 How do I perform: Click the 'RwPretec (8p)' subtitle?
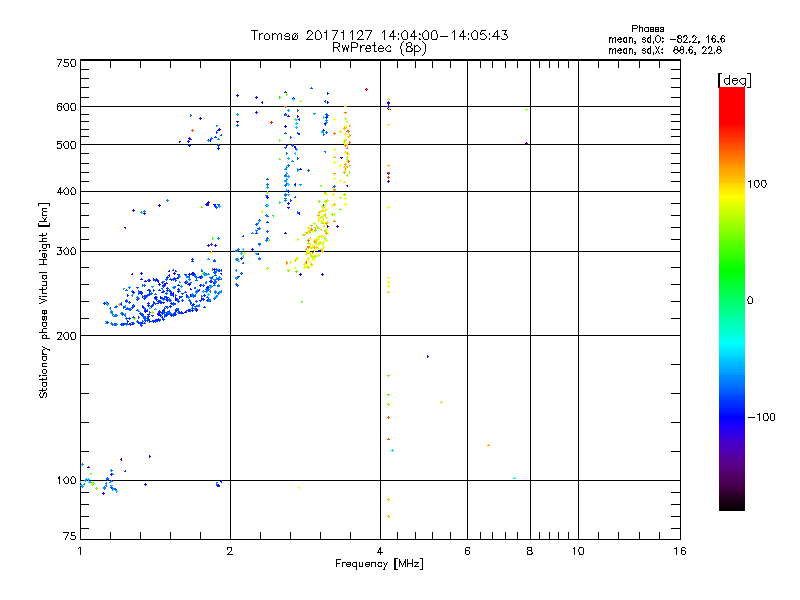click(379, 48)
